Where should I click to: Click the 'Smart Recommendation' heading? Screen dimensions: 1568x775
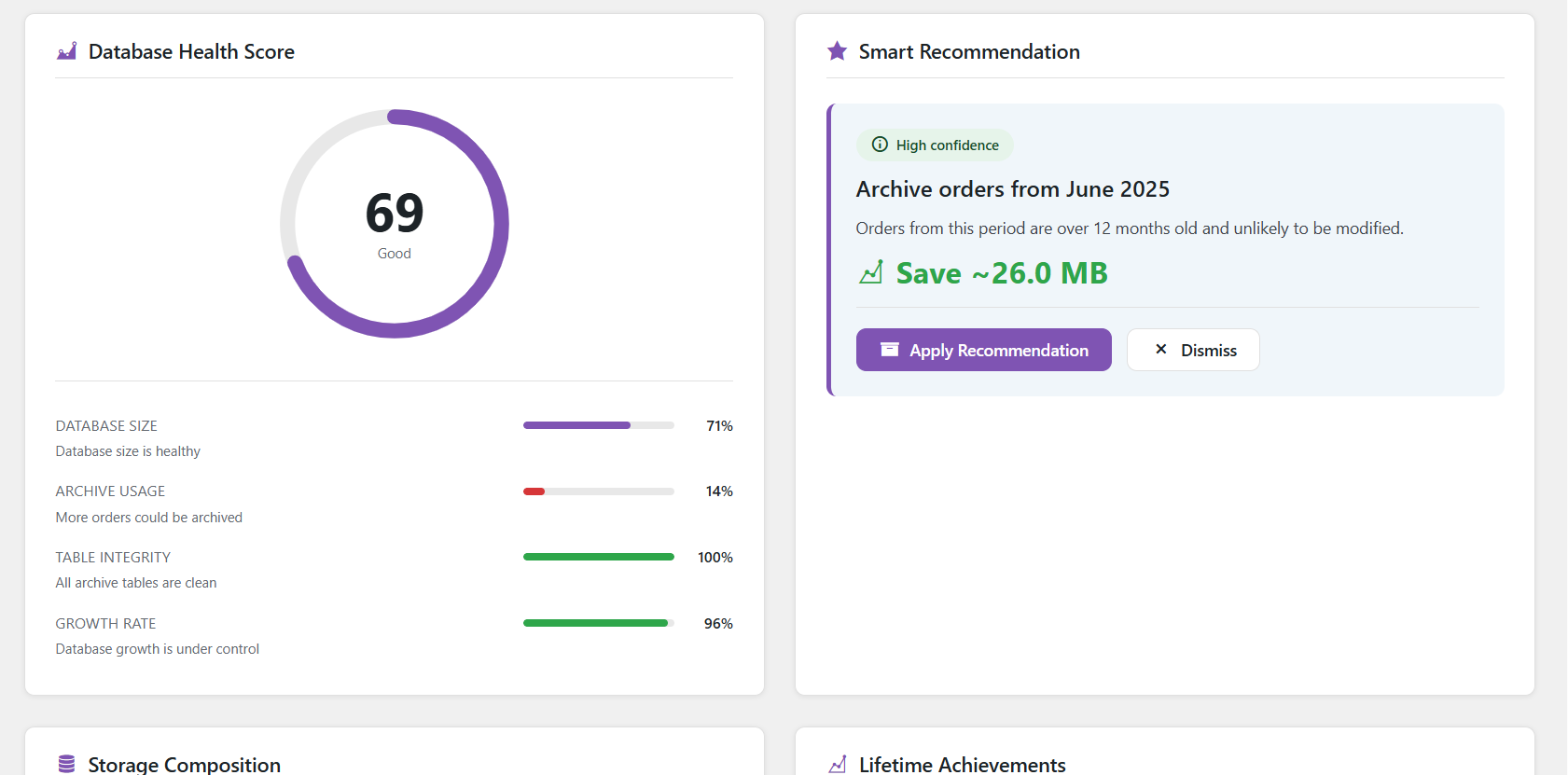click(x=969, y=51)
